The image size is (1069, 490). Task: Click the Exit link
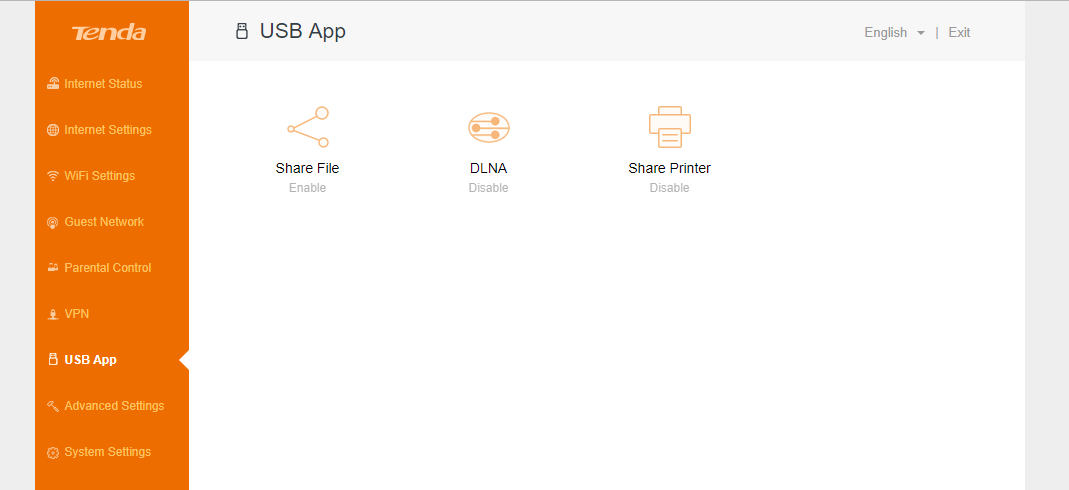pyautogui.click(x=959, y=33)
